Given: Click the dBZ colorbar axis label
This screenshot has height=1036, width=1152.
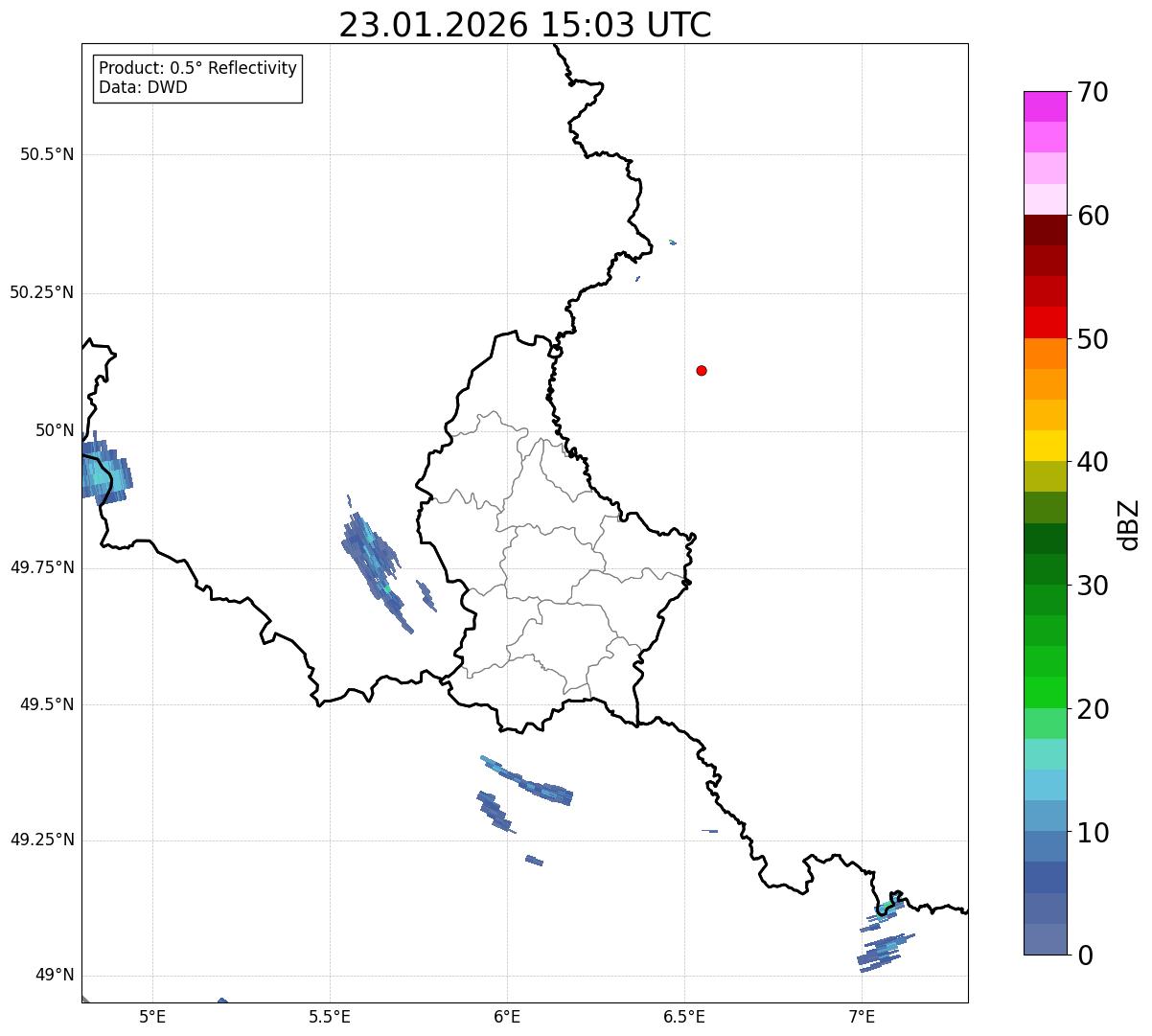Looking at the screenshot, I should 1129,523.
